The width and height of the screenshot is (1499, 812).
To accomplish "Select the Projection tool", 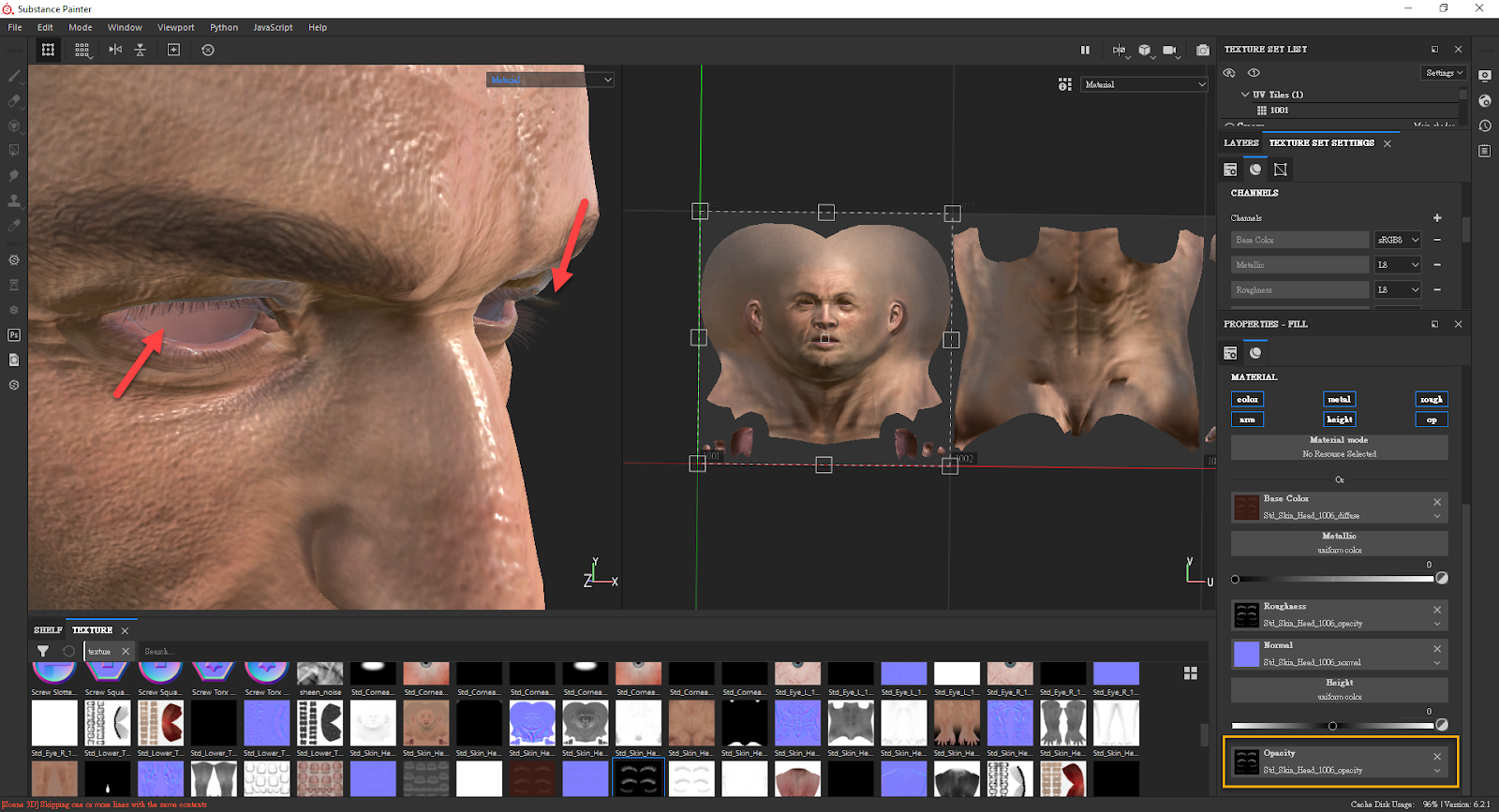I will tap(14, 125).
